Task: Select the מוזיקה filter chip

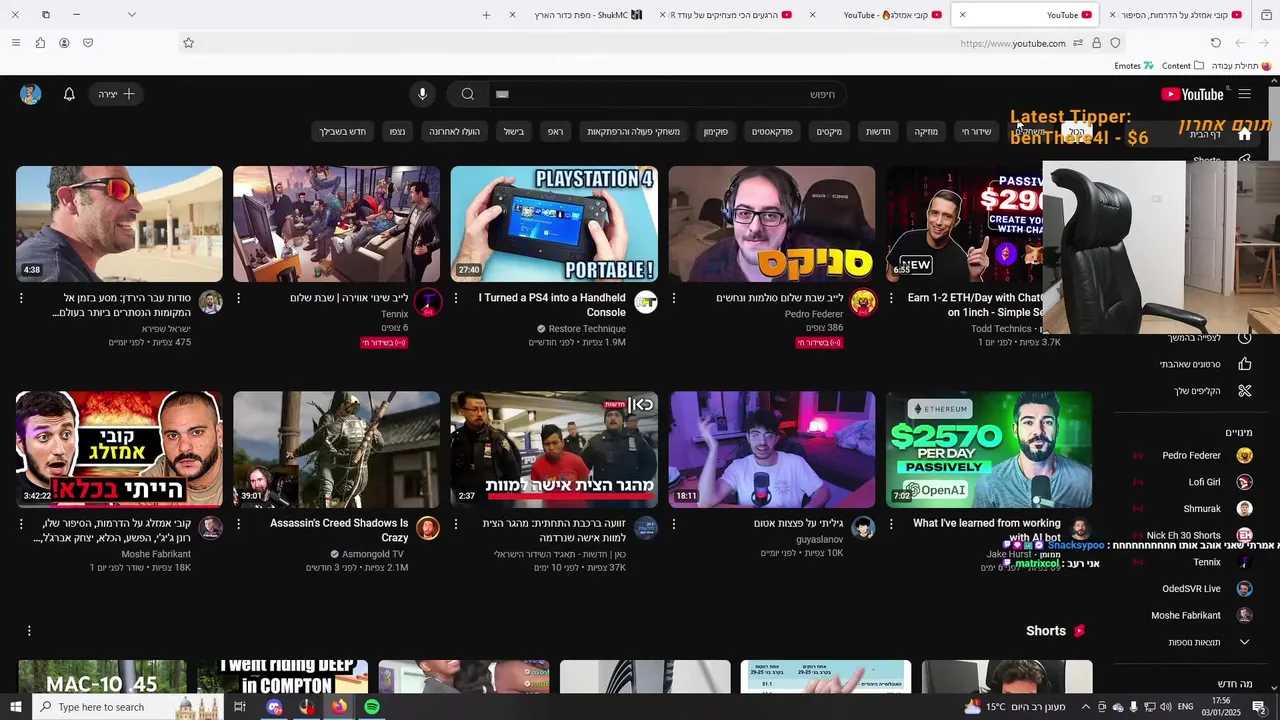Action: coord(926,132)
